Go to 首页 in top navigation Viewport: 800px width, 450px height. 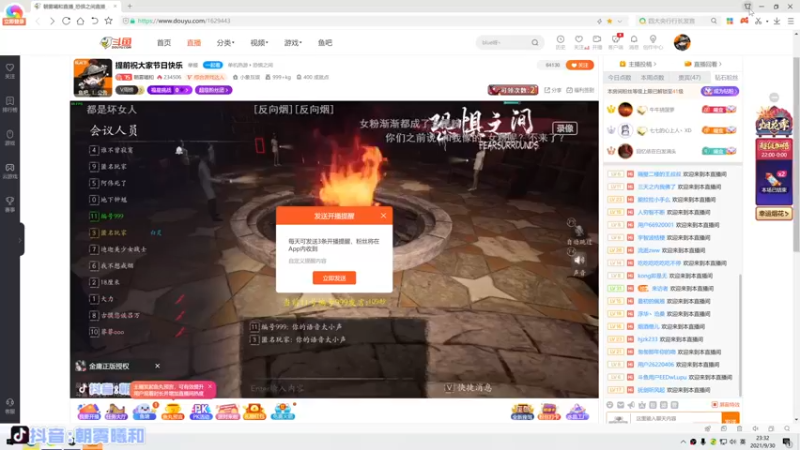(164, 43)
